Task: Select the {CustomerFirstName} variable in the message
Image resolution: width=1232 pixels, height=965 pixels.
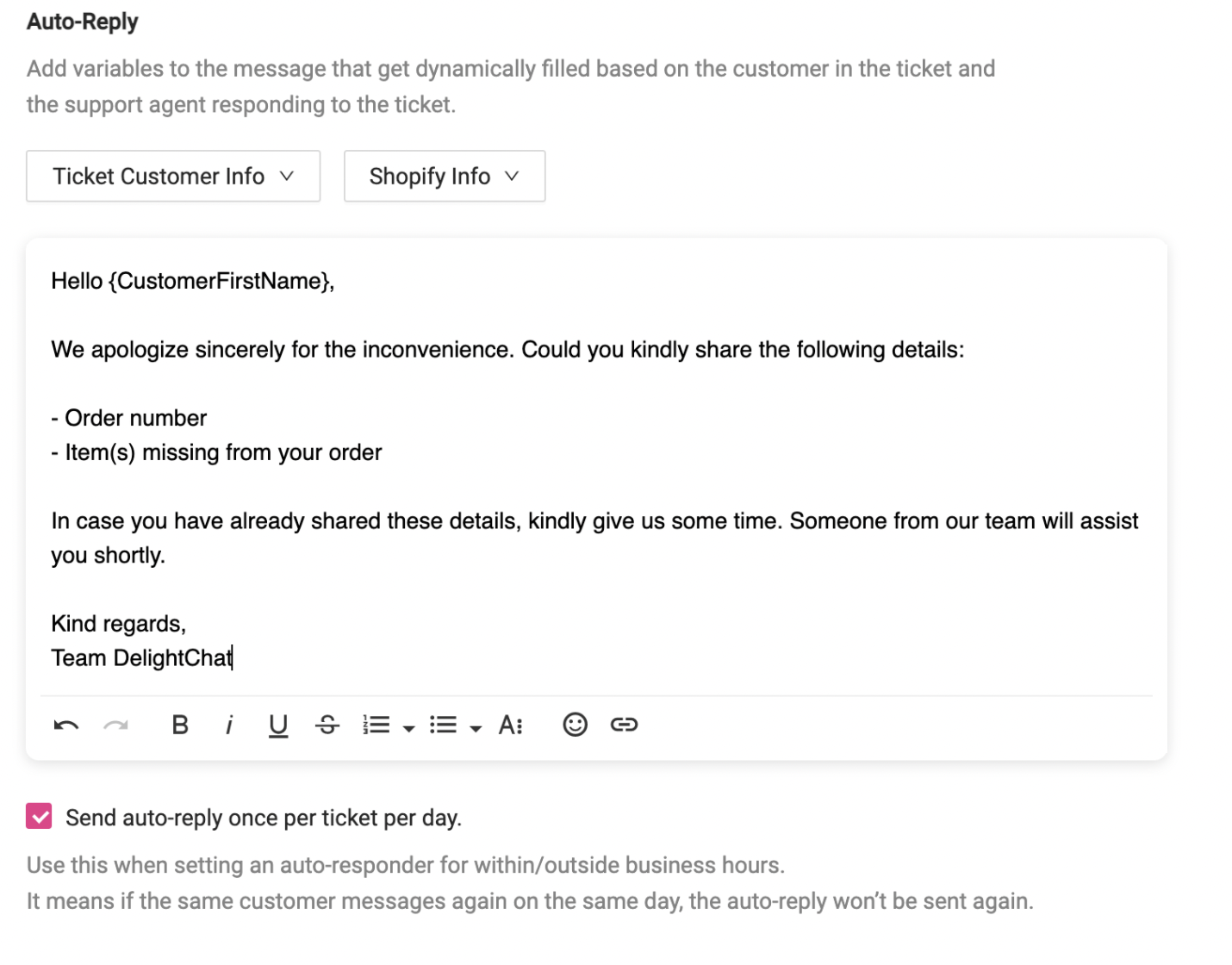Action: pyautogui.click(x=222, y=281)
